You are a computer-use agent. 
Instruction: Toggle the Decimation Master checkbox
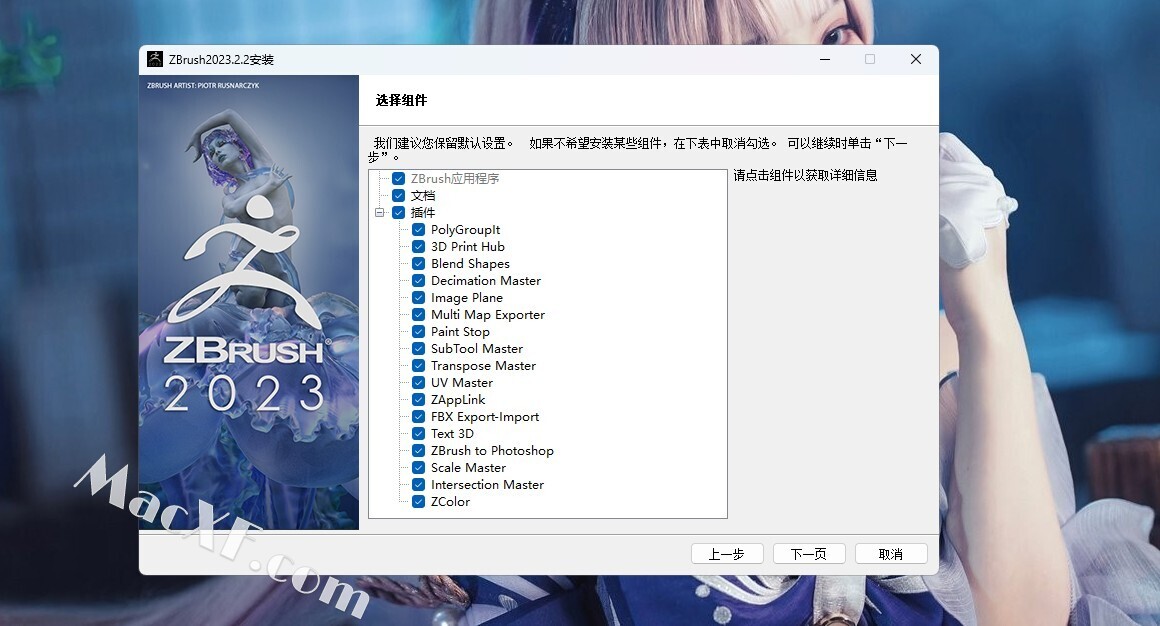[x=419, y=280]
